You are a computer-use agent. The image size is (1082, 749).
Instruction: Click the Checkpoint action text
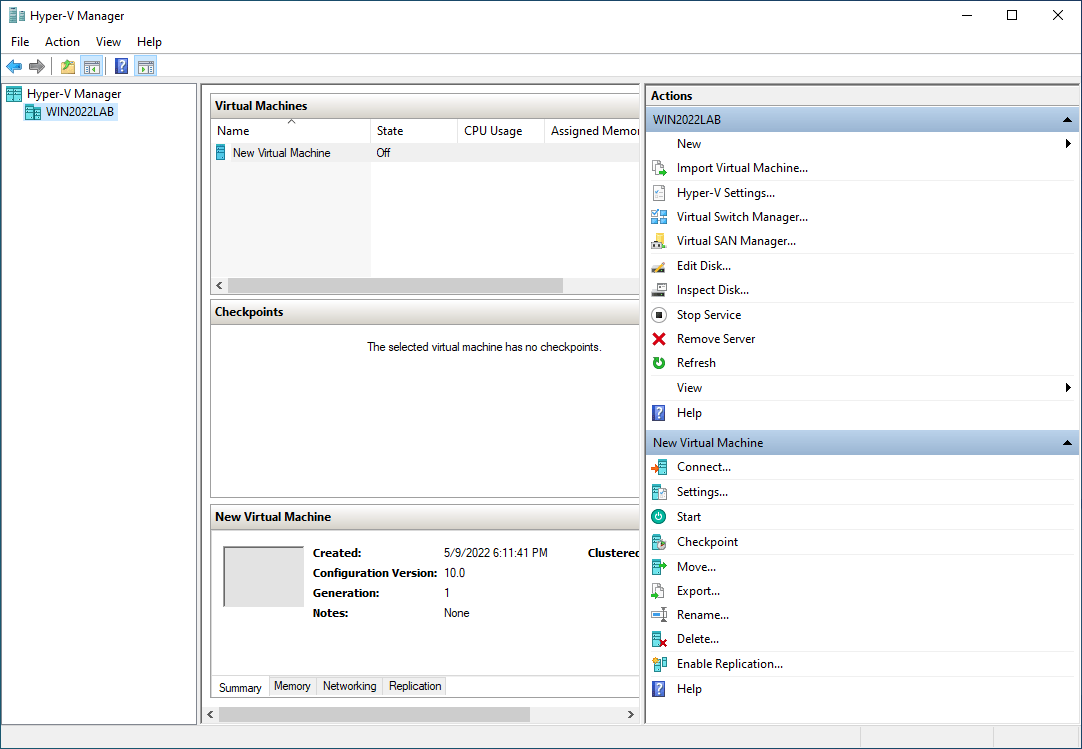pyautogui.click(x=707, y=542)
